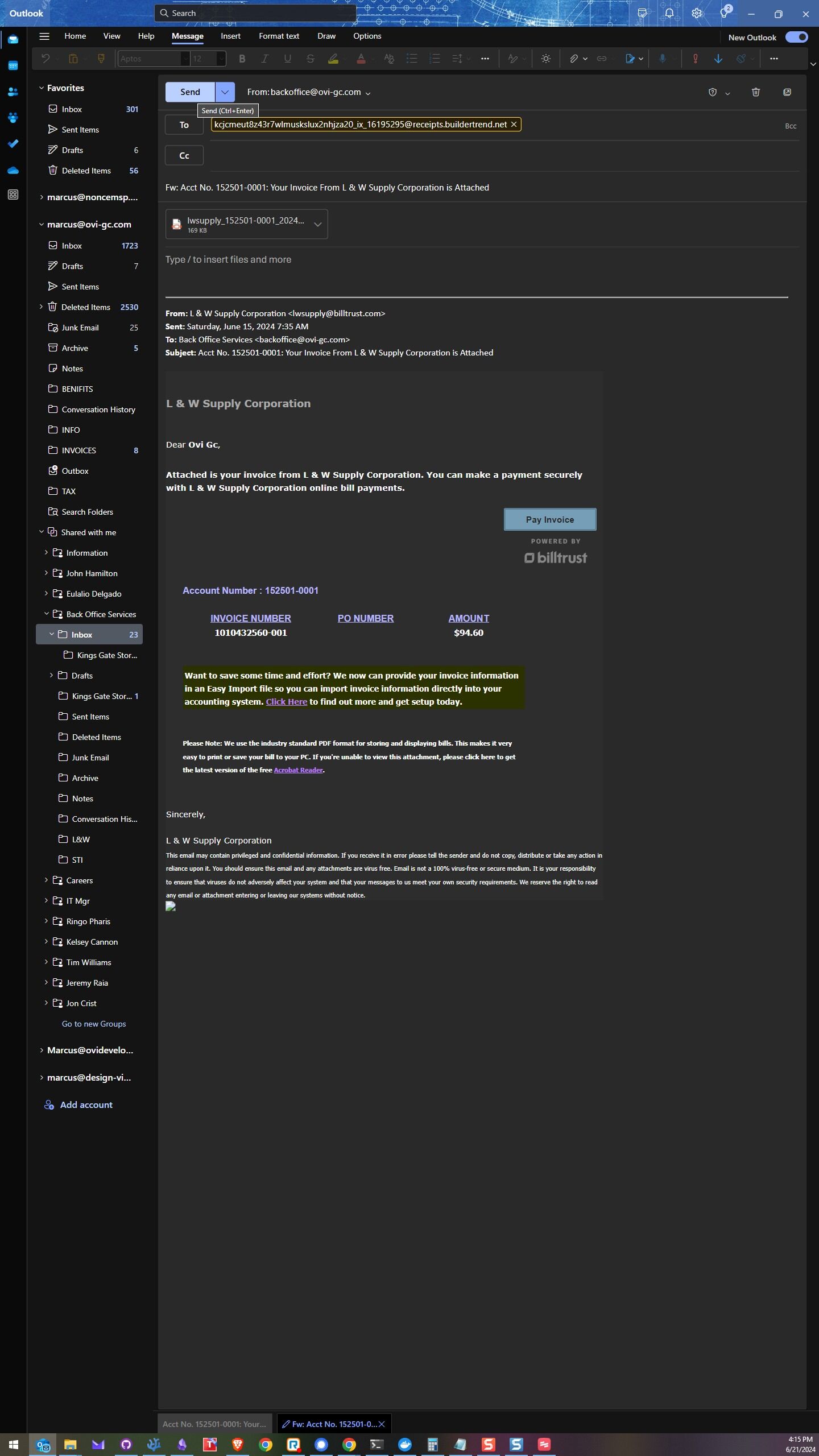Screen dimensions: 819x1456
Task: Click the Cc recipients button
Action: click(184, 155)
